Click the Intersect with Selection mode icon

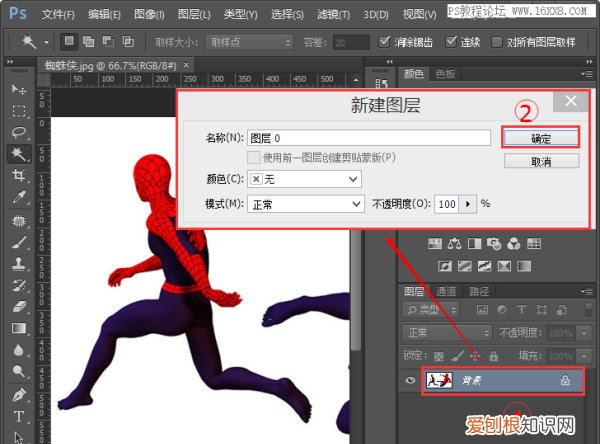coord(128,41)
